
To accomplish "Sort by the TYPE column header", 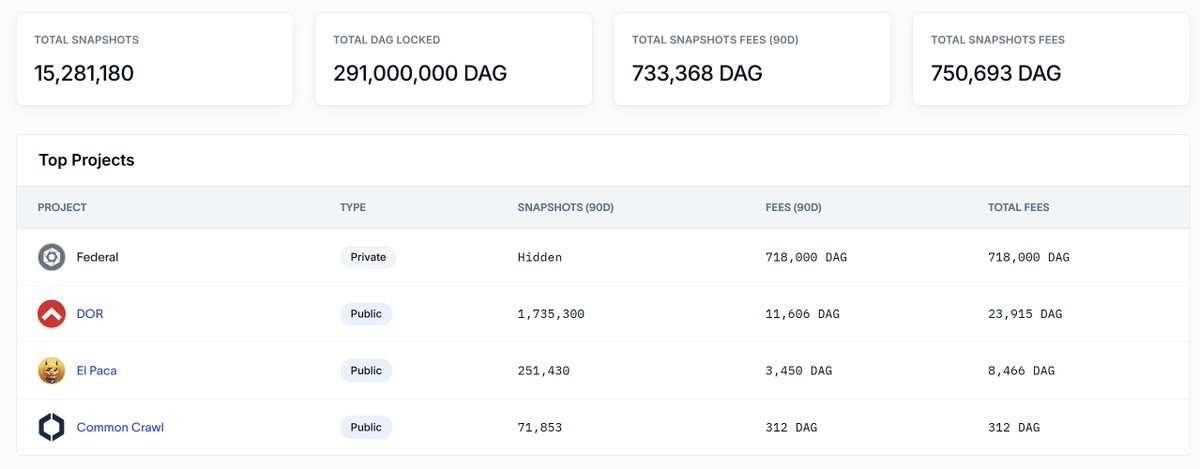I will [x=353, y=208].
